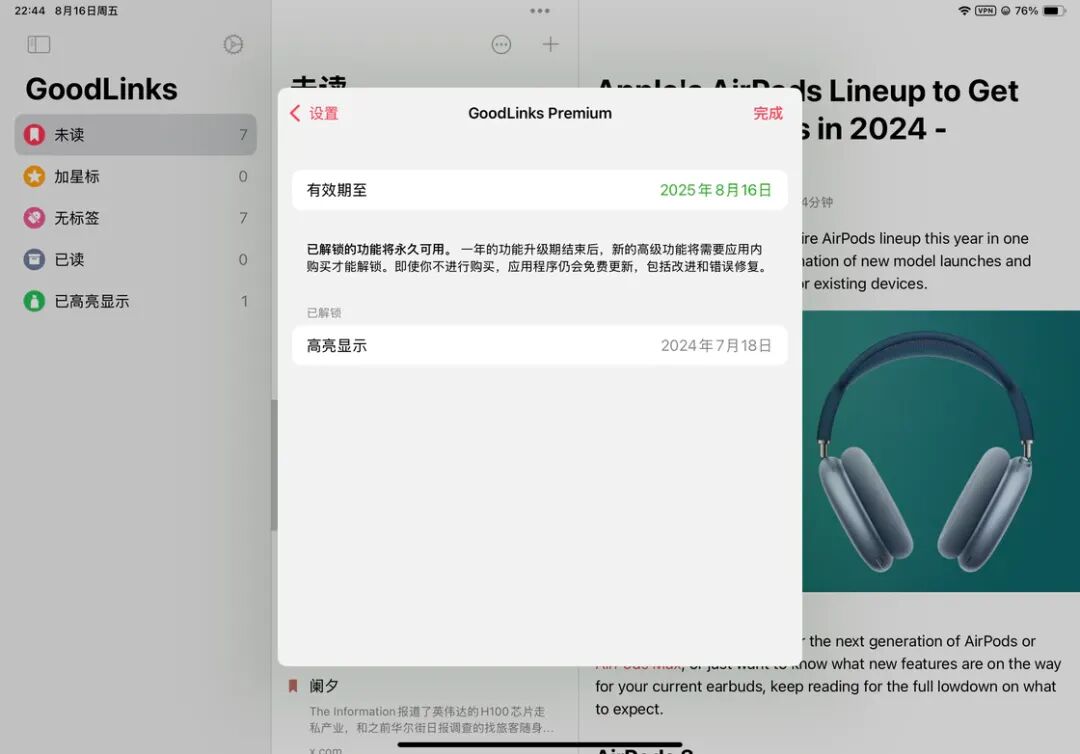Click the 未读 unread count 7
This screenshot has width=1080, height=754.
[x=243, y=135]
